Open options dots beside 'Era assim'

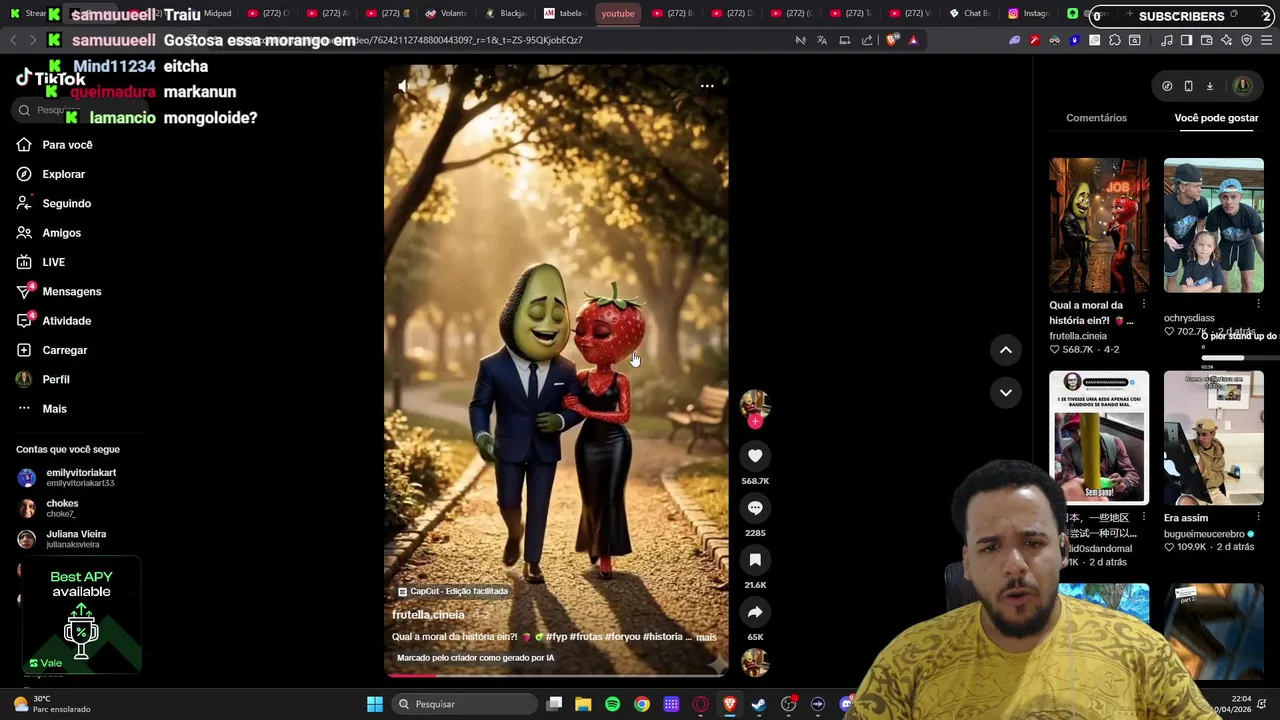click(1258, 518)
